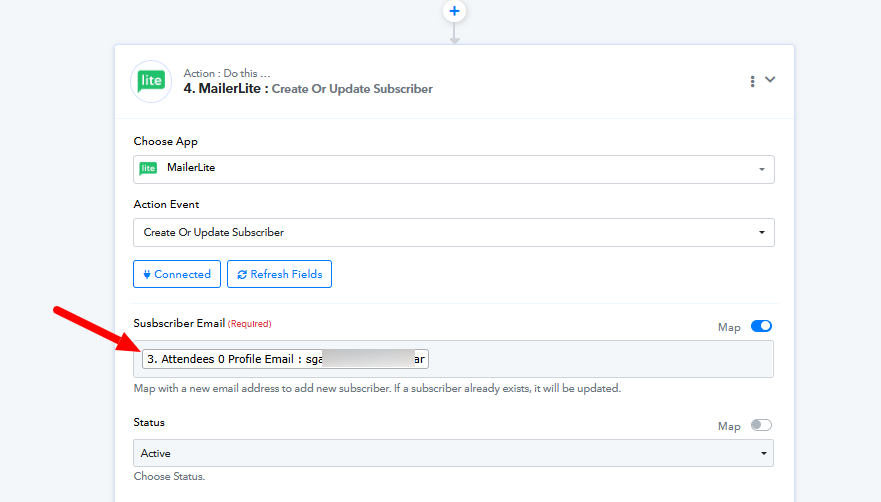Click the Subscriber Email field label

click(x=179, y=323)
